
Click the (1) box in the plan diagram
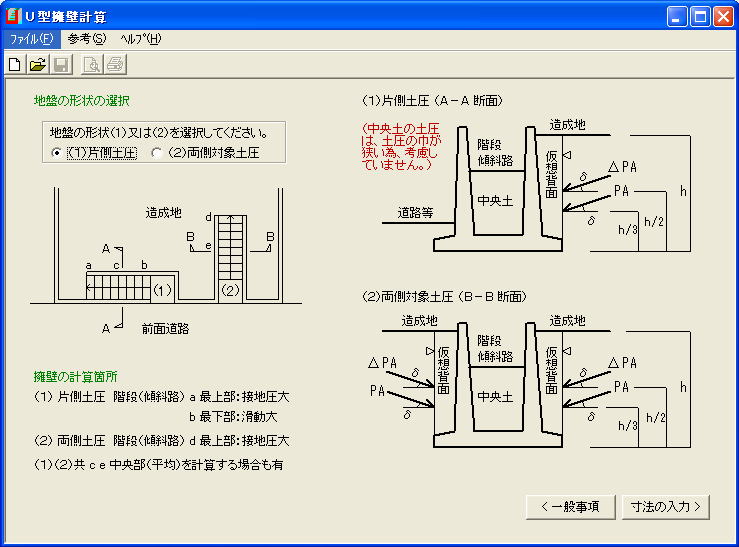(164, 291)
